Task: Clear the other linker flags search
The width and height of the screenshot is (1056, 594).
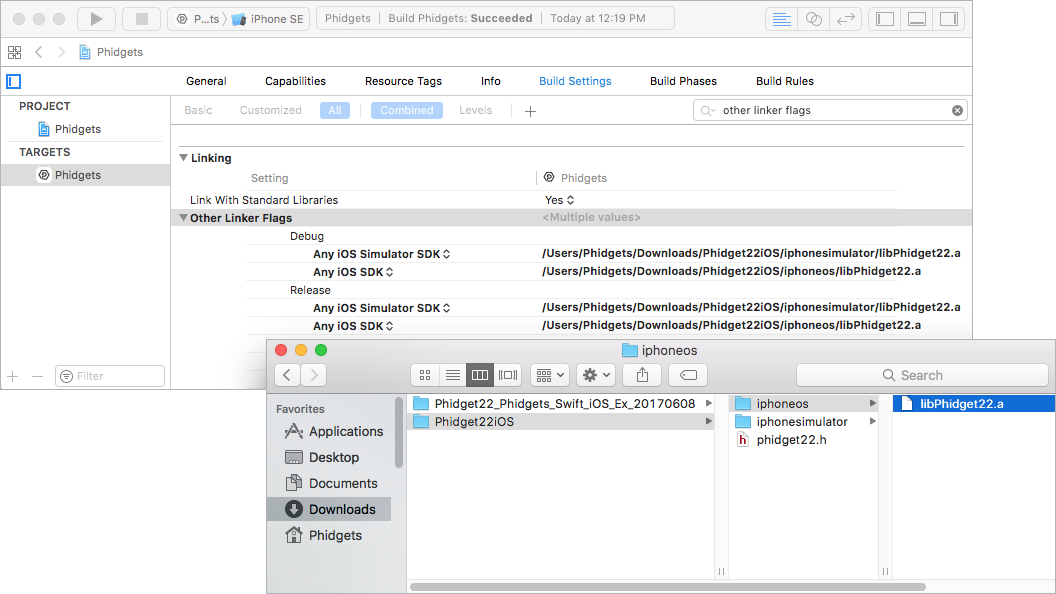Action: (x=957, y=110)
